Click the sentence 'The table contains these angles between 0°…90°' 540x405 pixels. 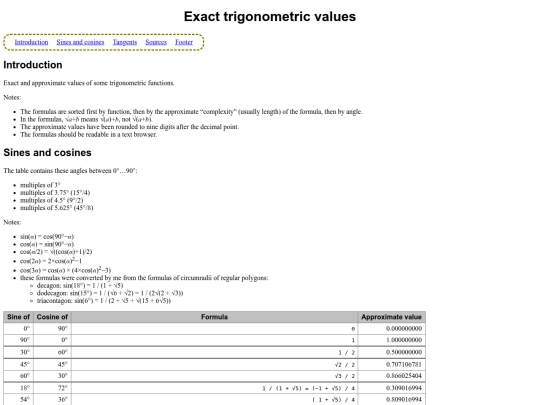coord(70,171)
